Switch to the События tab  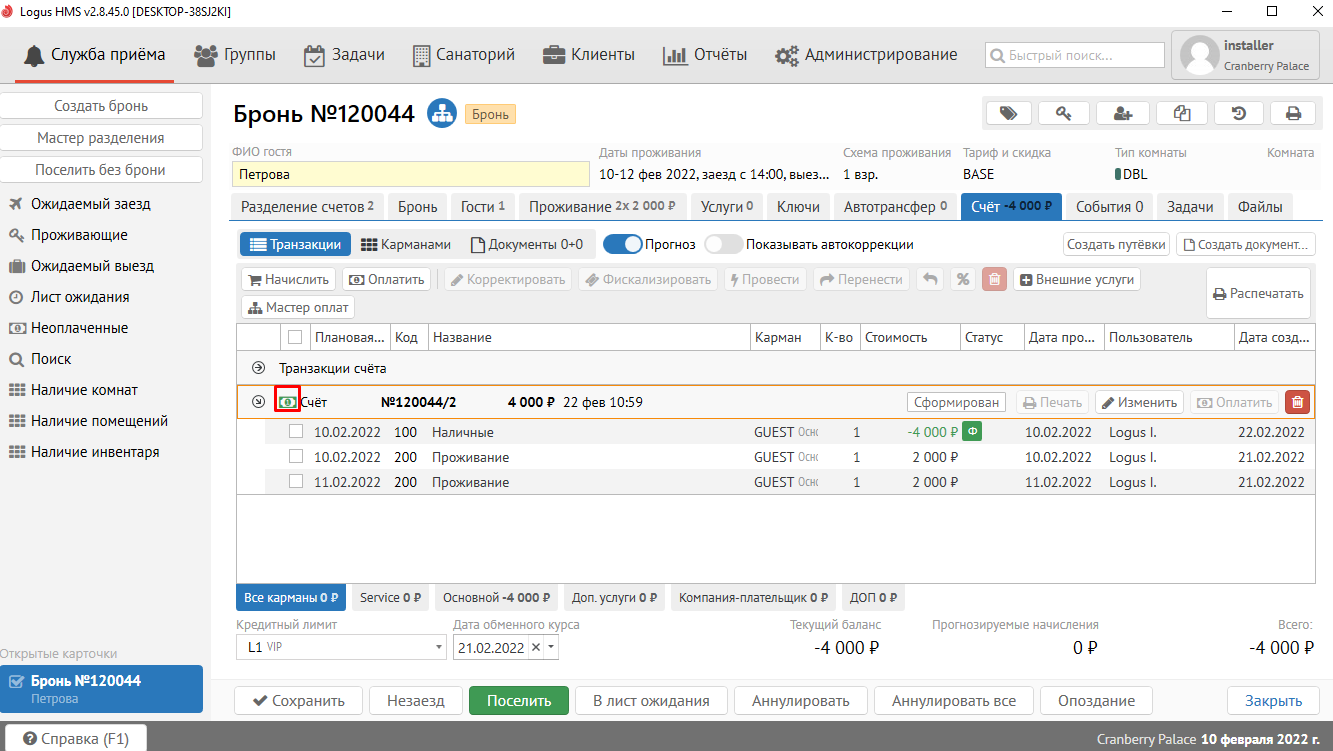click(x=1109, y=206)
